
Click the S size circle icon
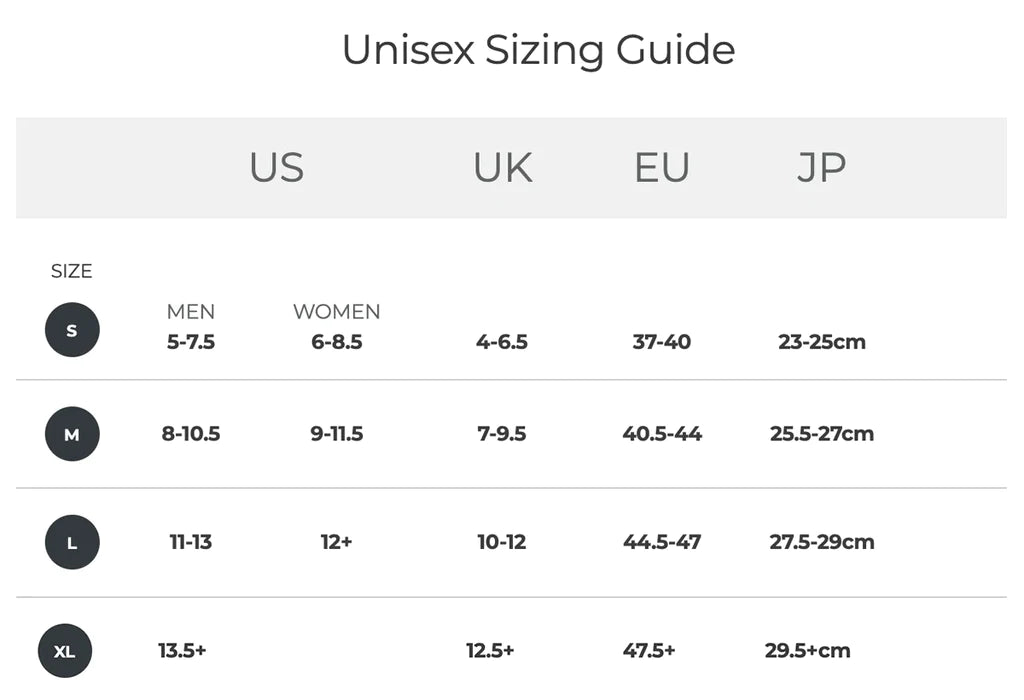coord(72,330)
